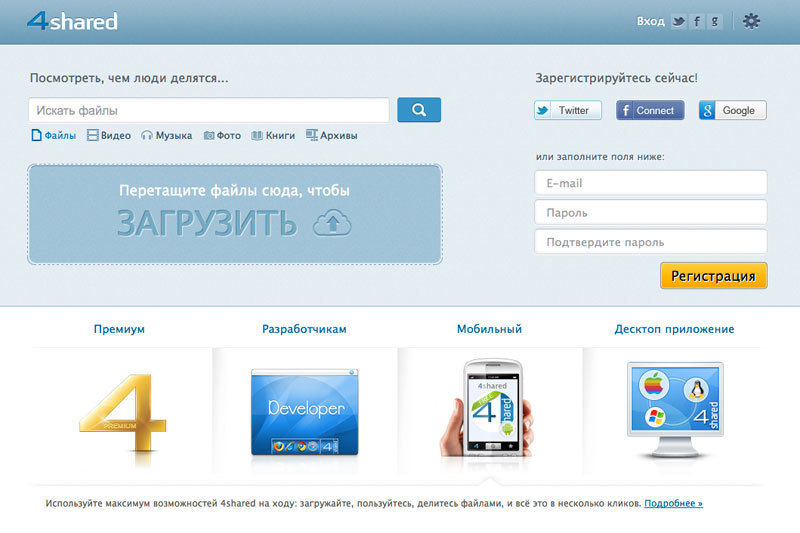The height and width of the screenshot is (533, 800).
Task: Open the Мобильный section heading
Action: tap(489, 329)
